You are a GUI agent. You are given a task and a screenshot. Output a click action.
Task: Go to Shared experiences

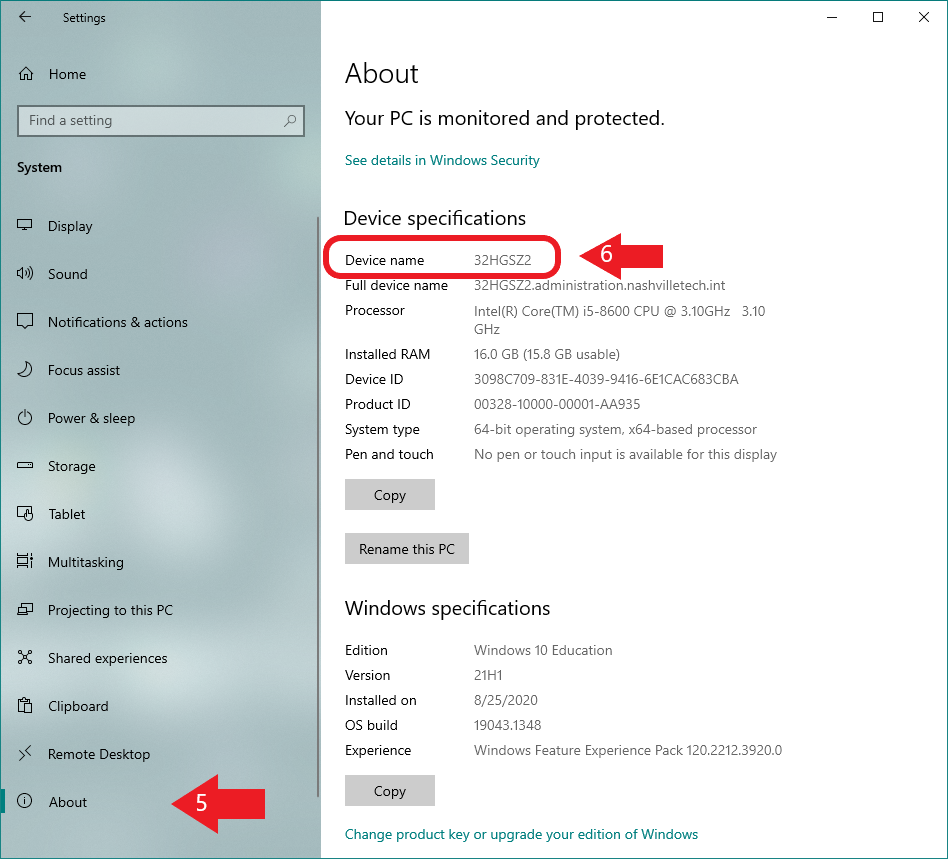coord(159,658)
